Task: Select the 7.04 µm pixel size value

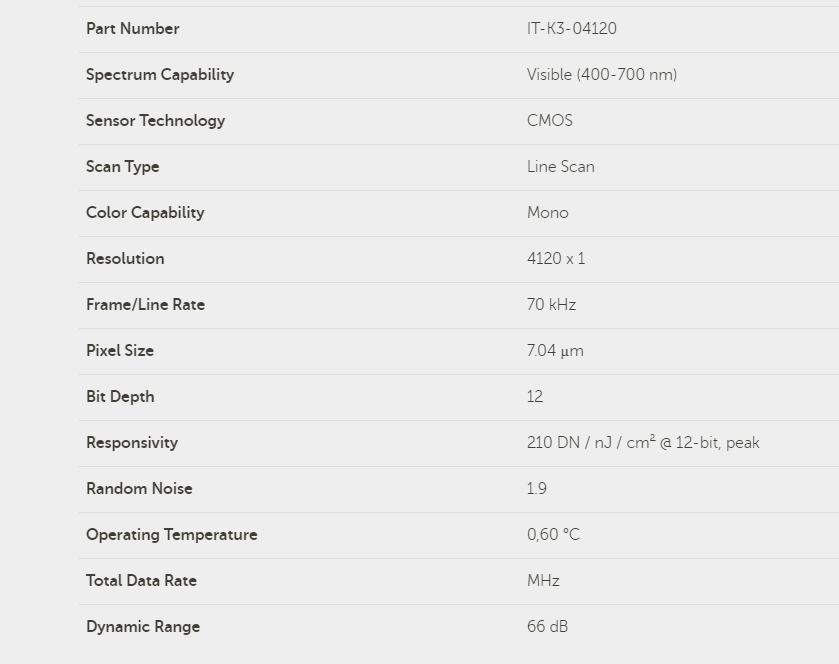Action: [555, 351]
